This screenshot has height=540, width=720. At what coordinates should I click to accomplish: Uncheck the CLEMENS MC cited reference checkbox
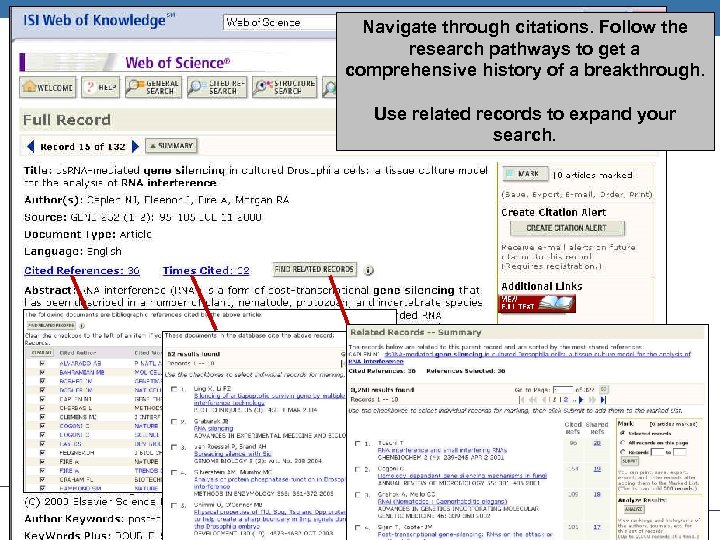pos(42,417)
